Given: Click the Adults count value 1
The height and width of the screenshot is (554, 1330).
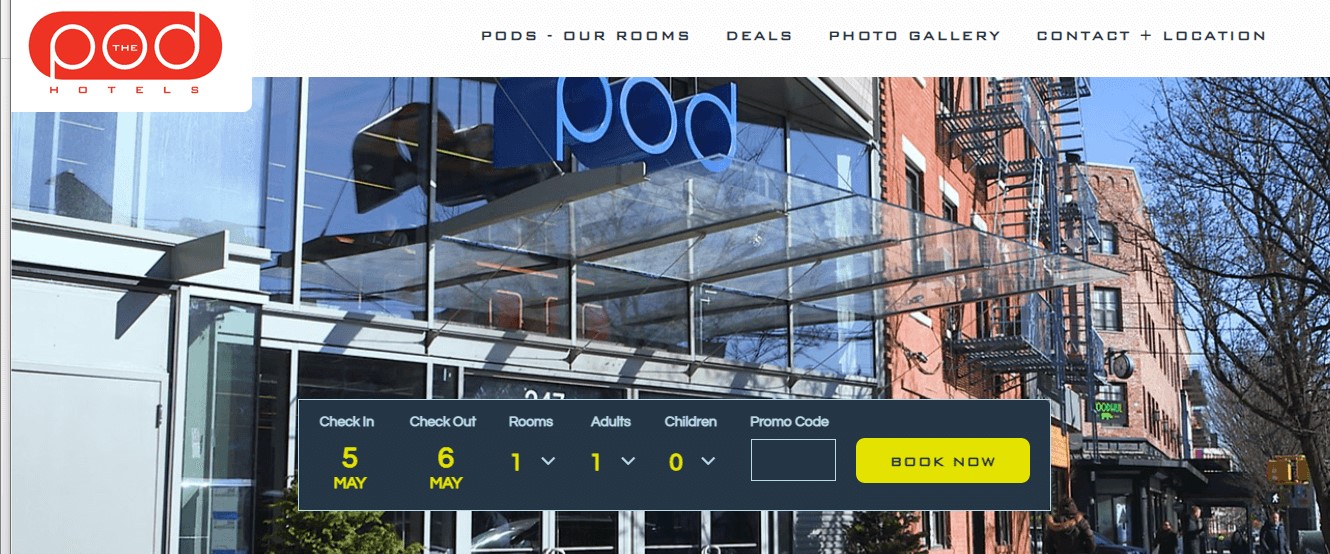Looking at the screenshot, I should tap(596, 462).
